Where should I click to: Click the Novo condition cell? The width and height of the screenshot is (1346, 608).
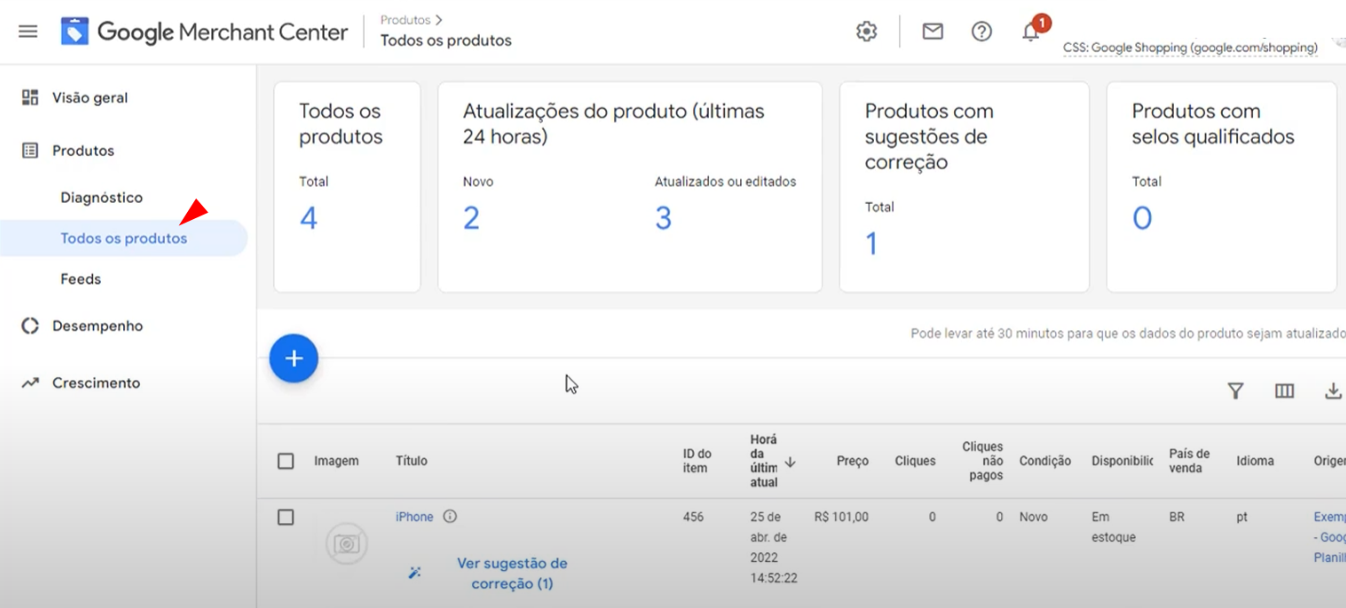pyautogui.click(x=1033, y=517)
